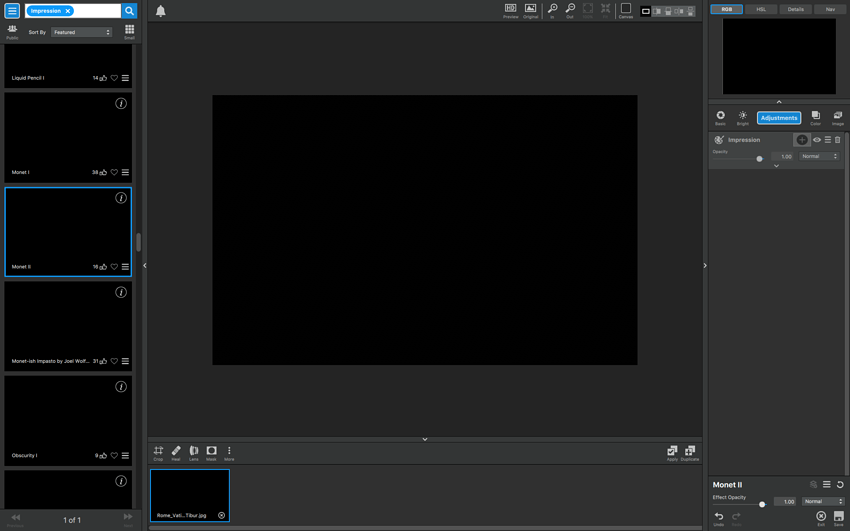Image resolution: width=850 pixels, height=531 pixels.
Task: Expand the Impression adjustment settings chevron
Action: 776,166
